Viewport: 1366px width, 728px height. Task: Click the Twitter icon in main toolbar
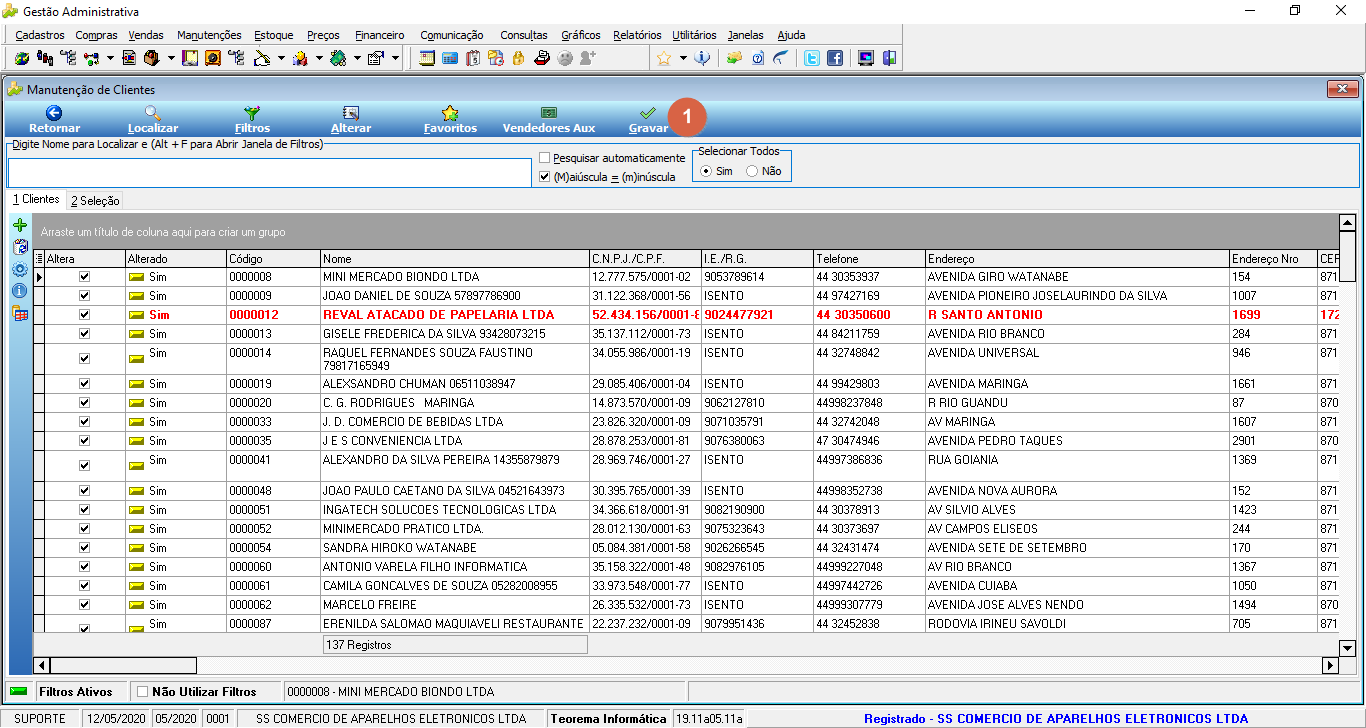(812, 58)
